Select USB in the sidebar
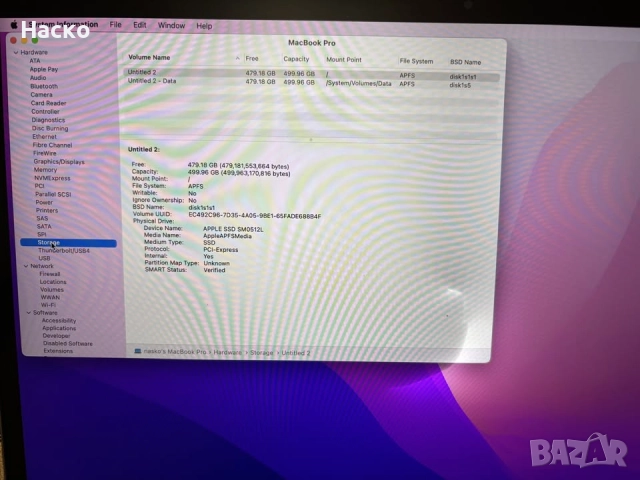The width and height of the screenshot is (640, 480). click(x=44, y=258)
